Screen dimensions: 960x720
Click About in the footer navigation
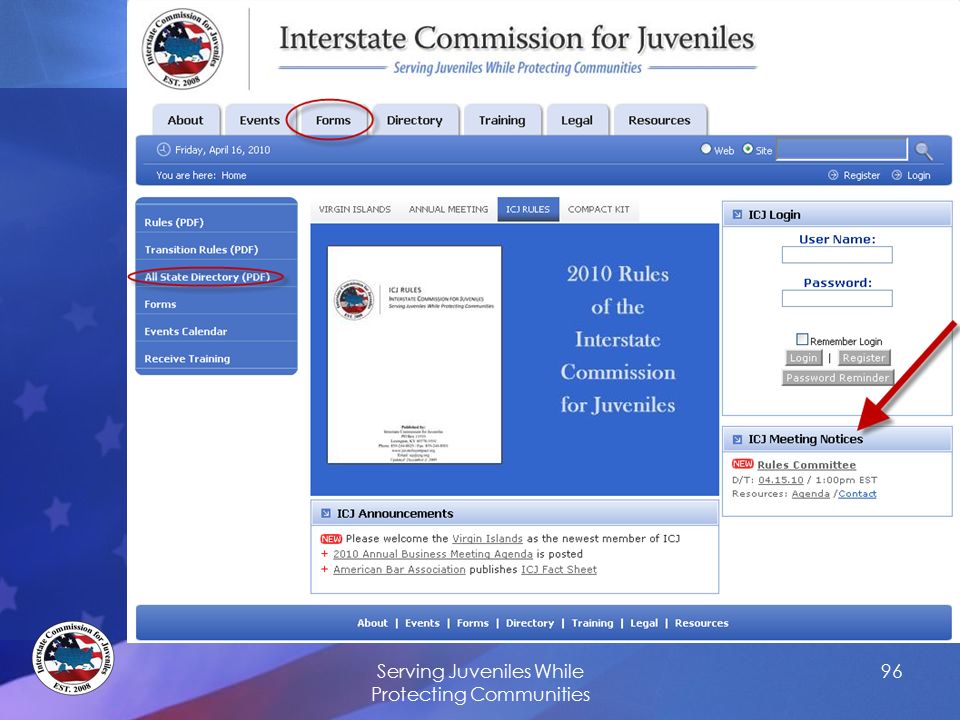point(372,623)
